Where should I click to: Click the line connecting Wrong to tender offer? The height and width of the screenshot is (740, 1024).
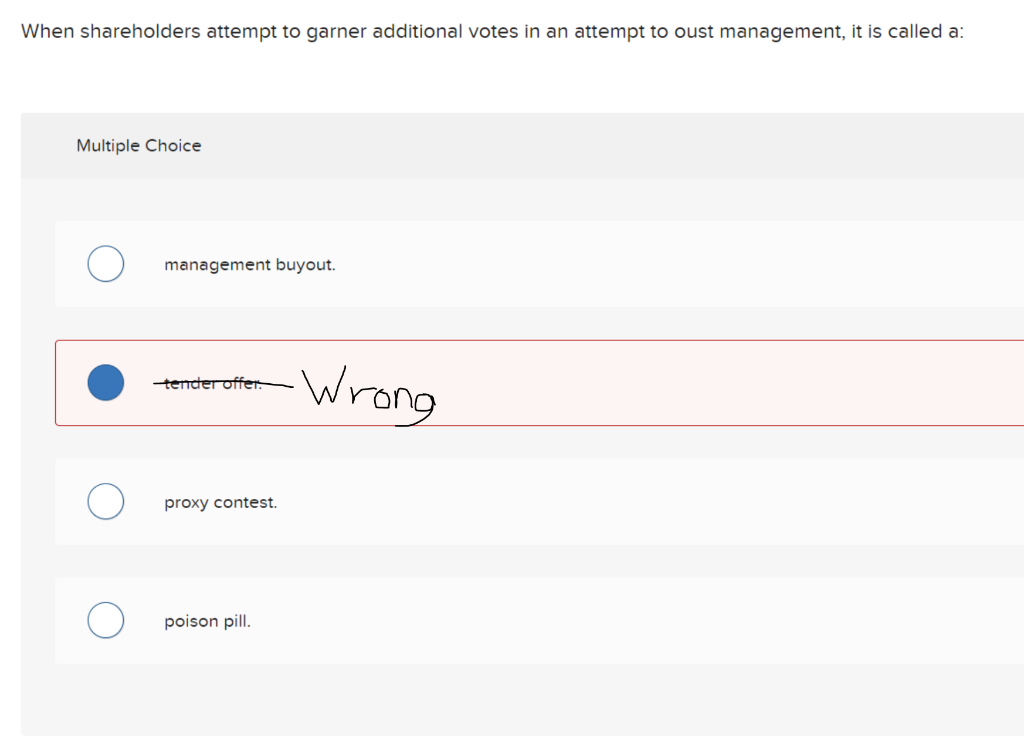coord(280,383)
